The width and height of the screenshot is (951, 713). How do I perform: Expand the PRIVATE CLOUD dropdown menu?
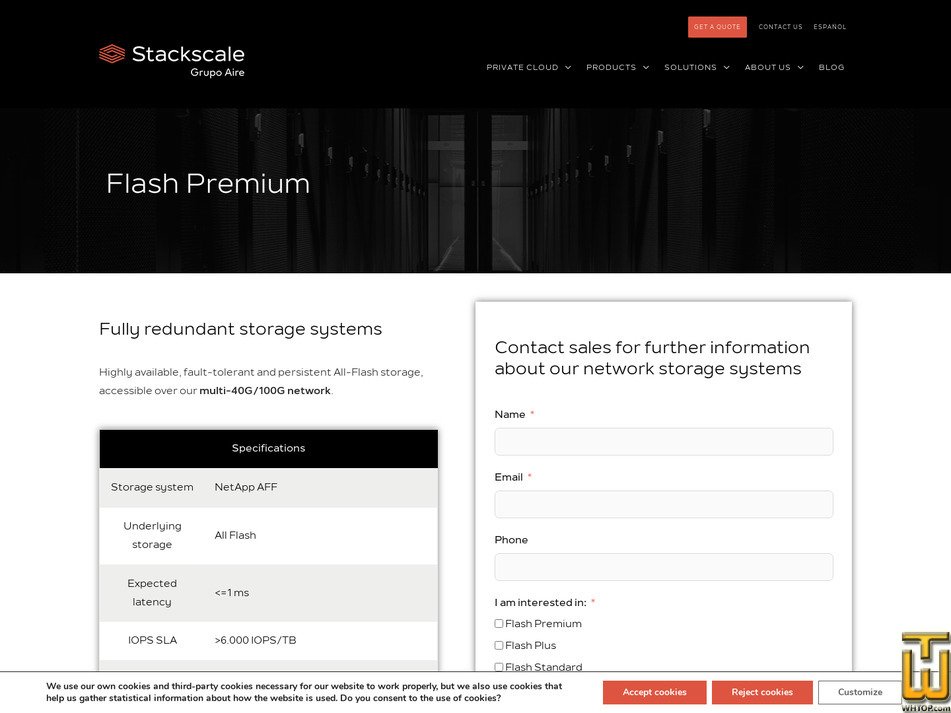(x=528, y=67)
